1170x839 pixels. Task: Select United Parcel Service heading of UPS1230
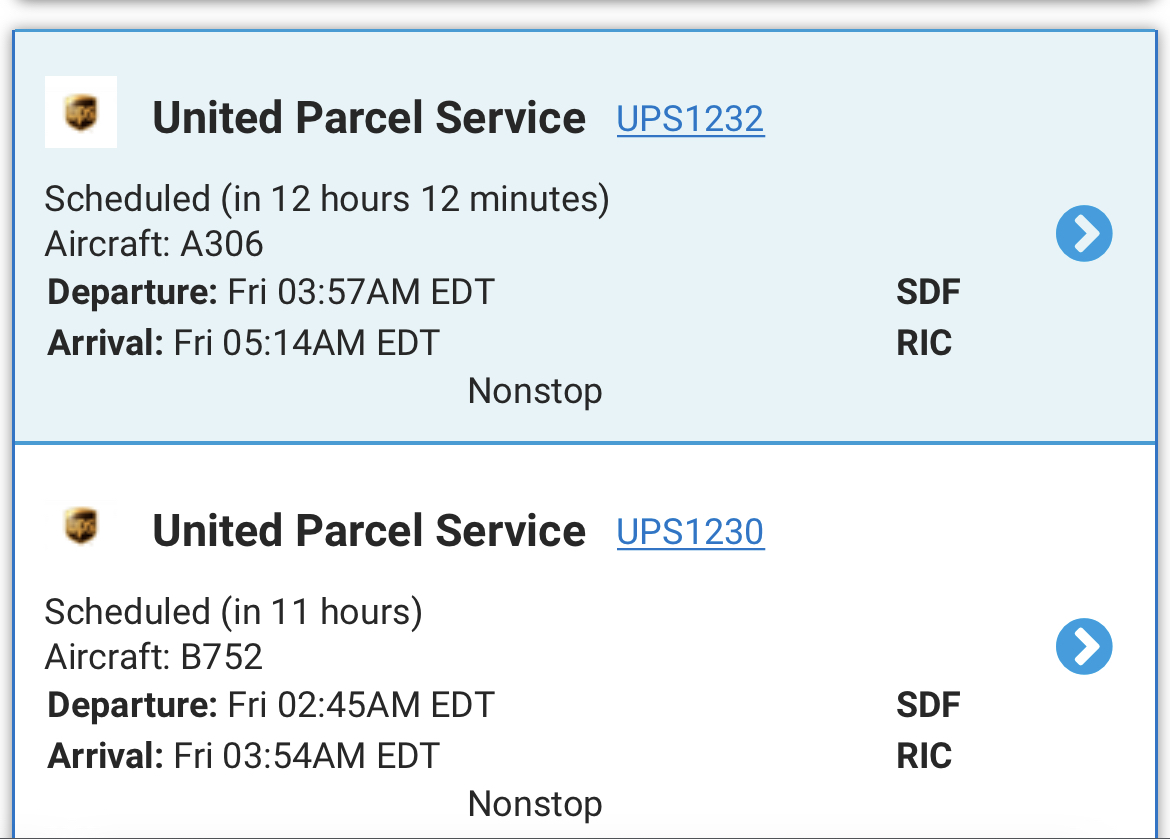pos(369,530)
